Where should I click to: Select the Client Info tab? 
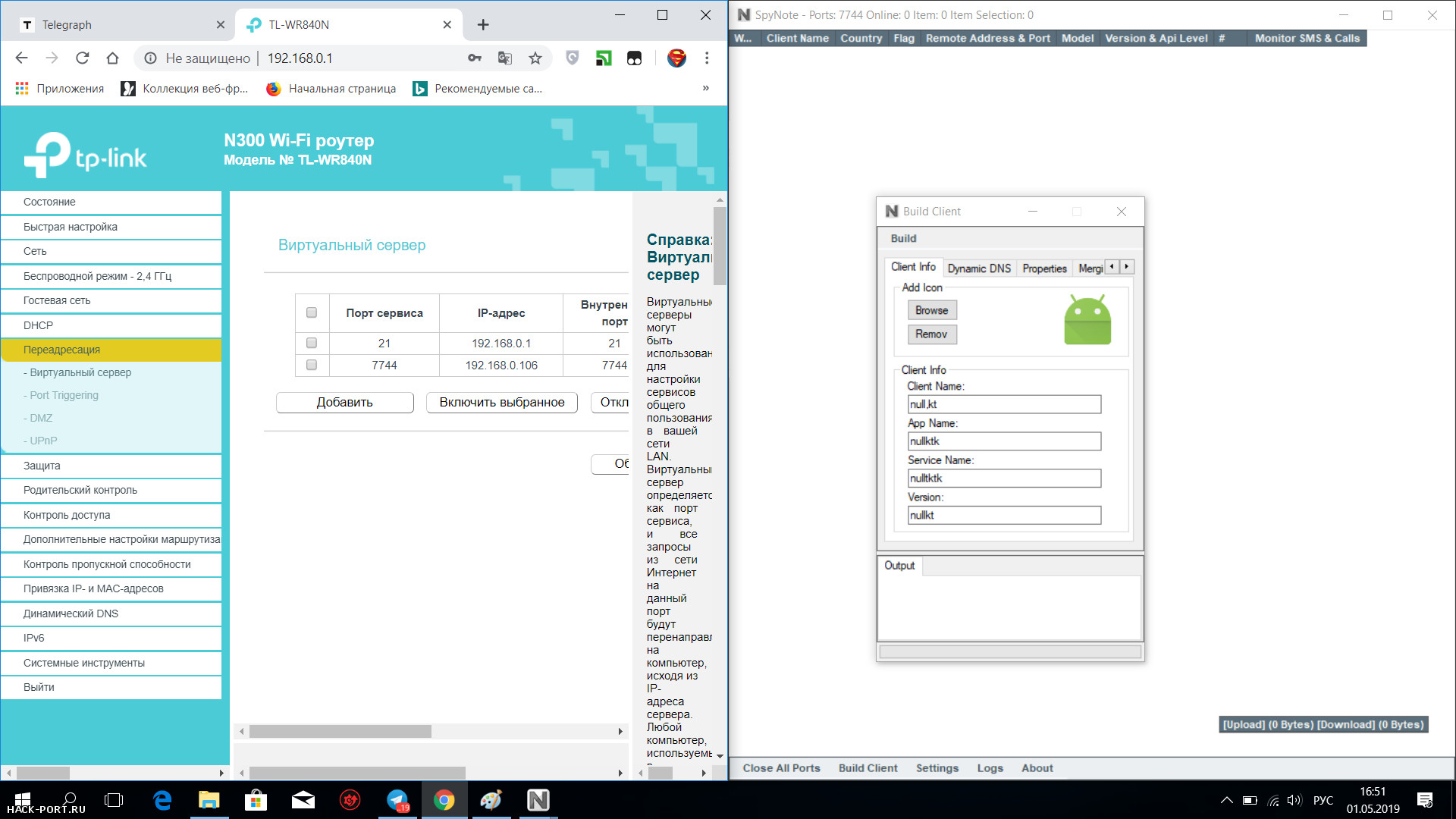pos(913,267)
